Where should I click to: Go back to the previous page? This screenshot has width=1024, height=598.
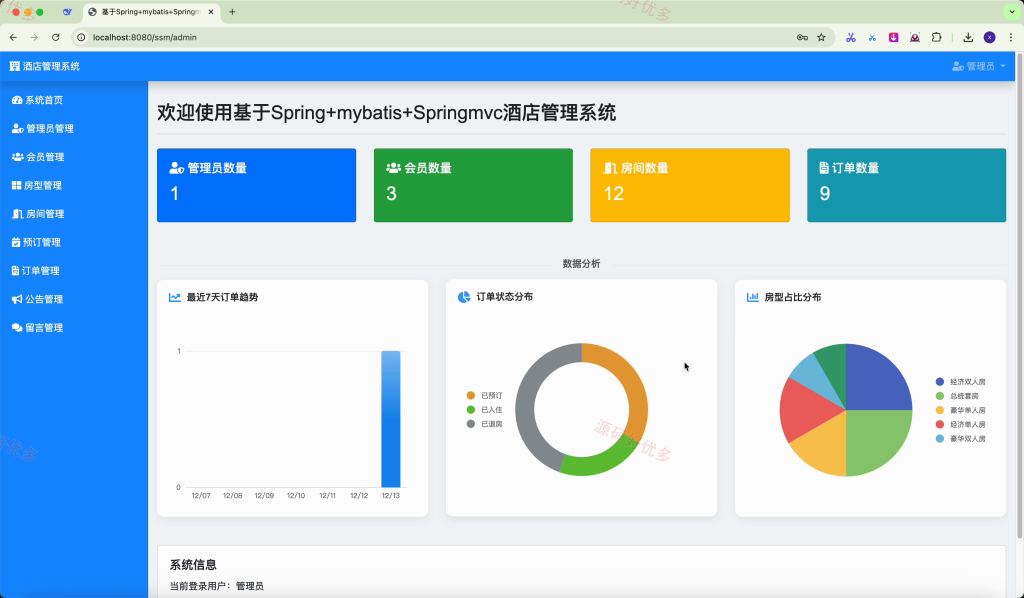tap(13, 37)
